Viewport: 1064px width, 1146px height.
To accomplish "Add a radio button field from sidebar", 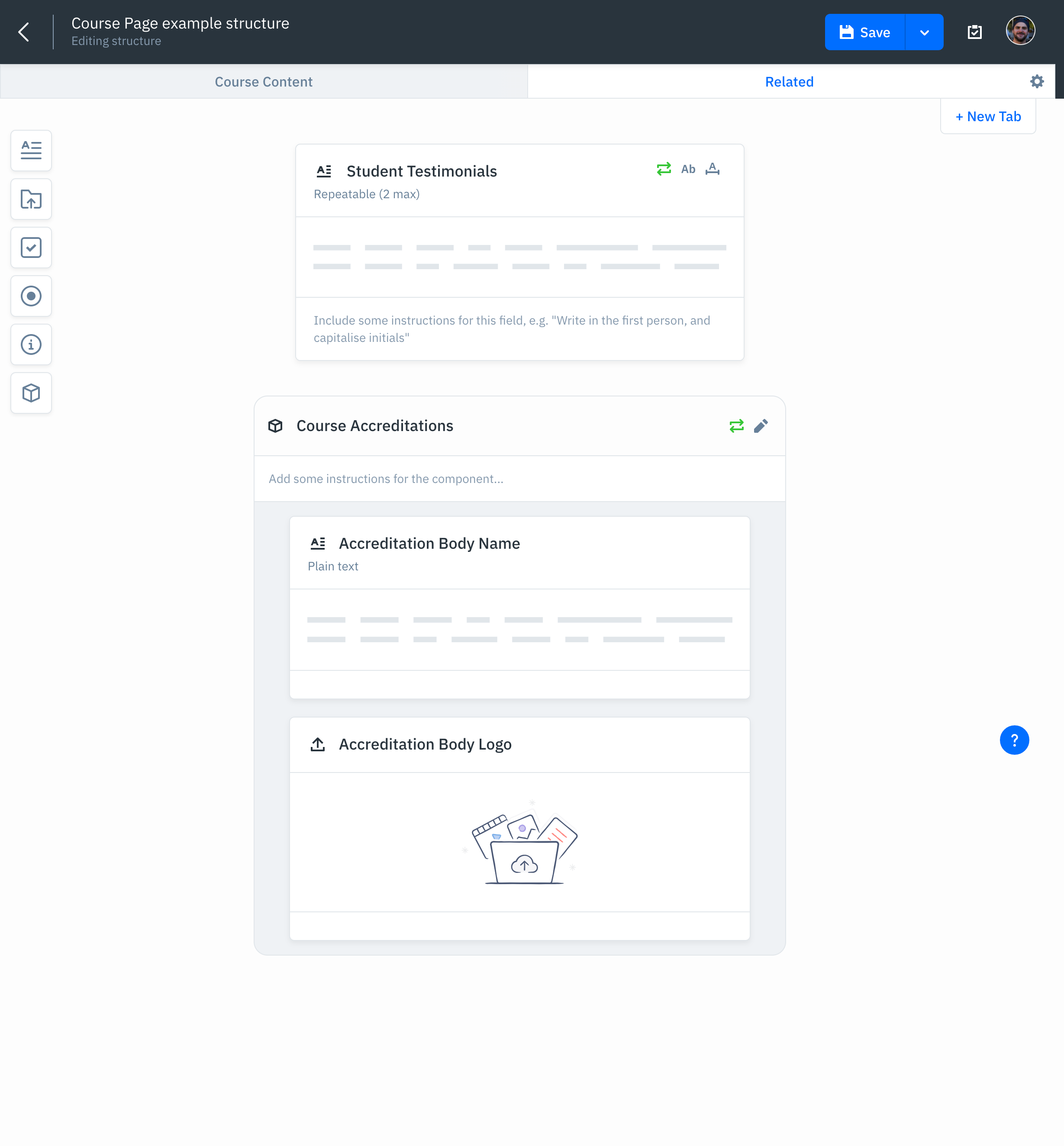I will pyautogui.click(x=31, y=296).
